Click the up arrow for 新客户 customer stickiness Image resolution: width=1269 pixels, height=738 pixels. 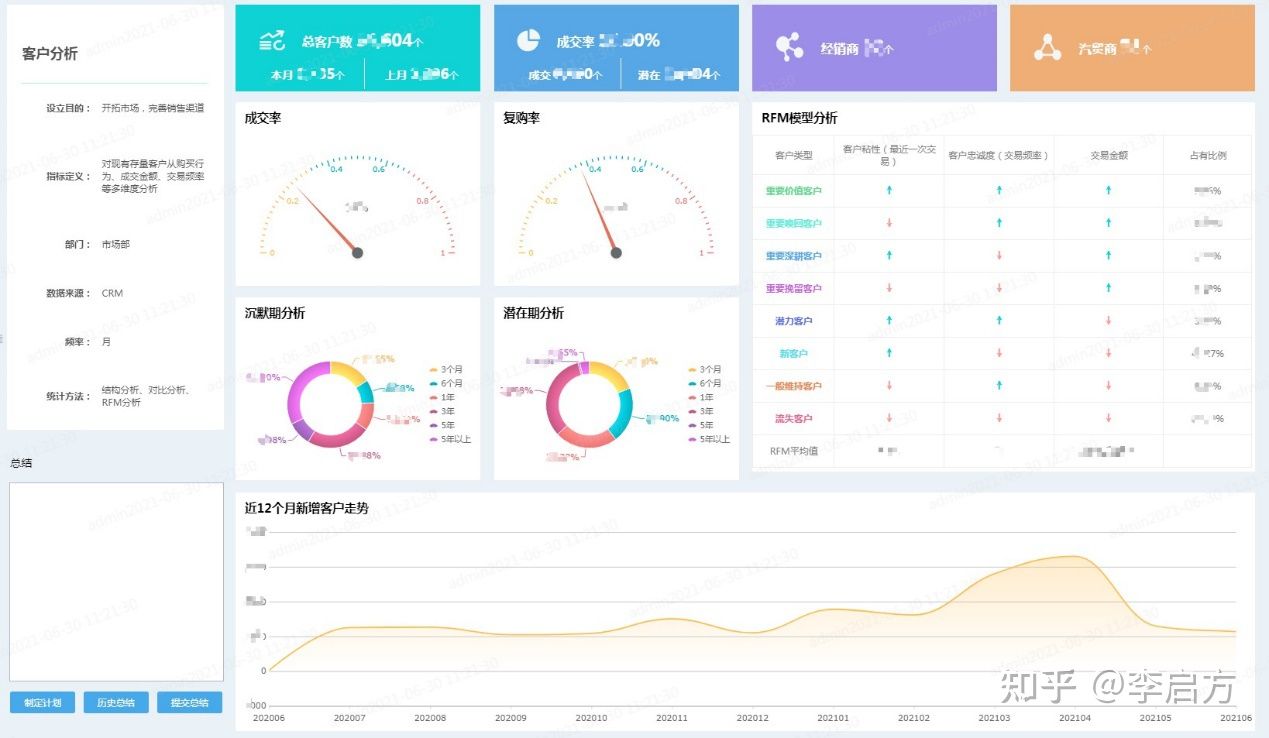(x=888, y=352)
